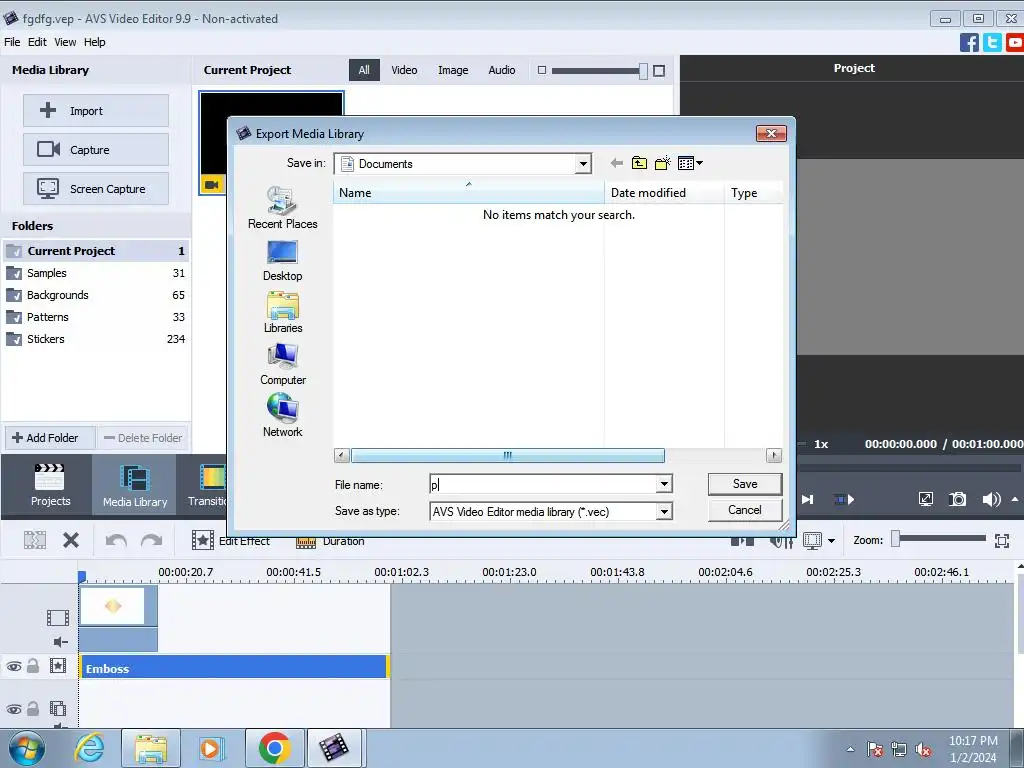Click the Duration toolbar button

330,541
